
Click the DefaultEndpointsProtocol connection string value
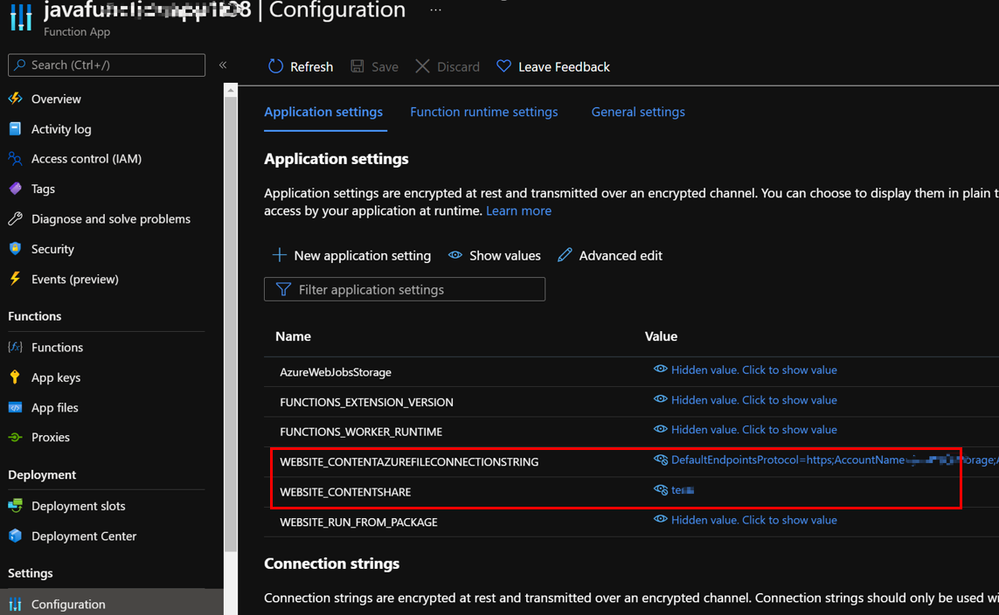(835, 459)
